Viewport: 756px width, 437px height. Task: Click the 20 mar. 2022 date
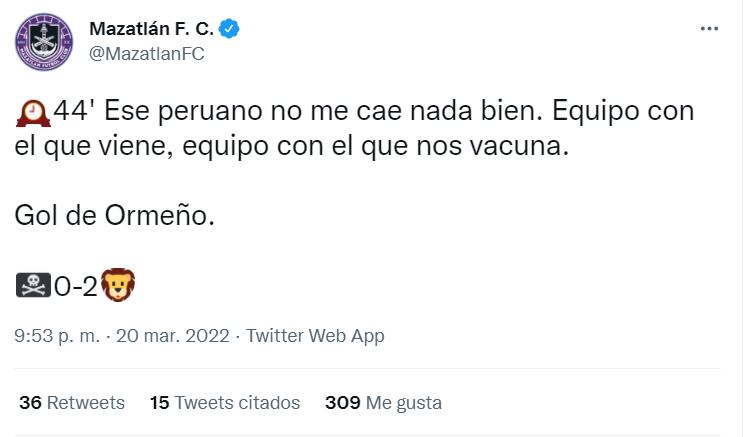pos(172,336)
